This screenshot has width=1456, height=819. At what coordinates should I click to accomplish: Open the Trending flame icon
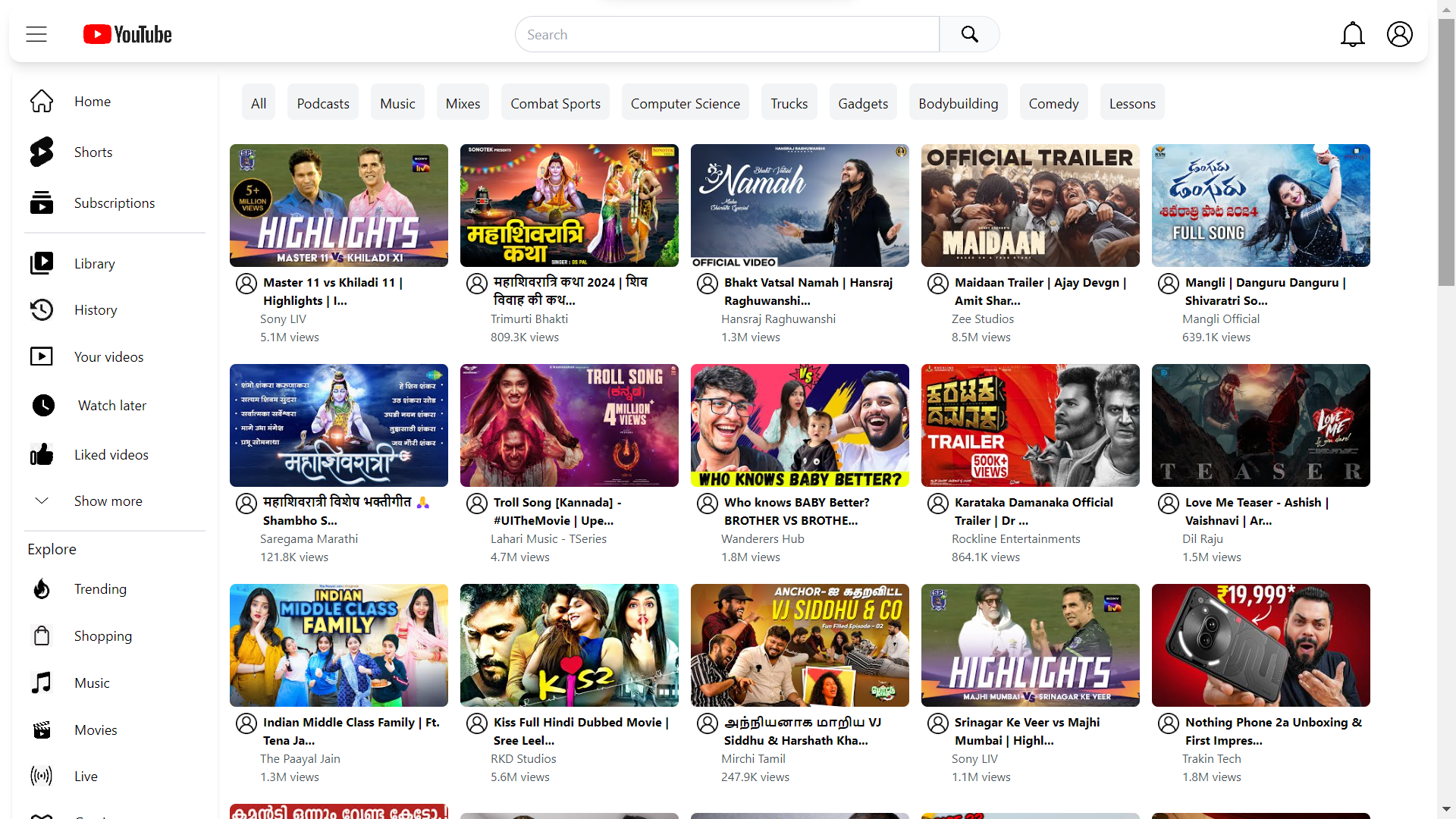pyautogui.click(x=42, y=589)
